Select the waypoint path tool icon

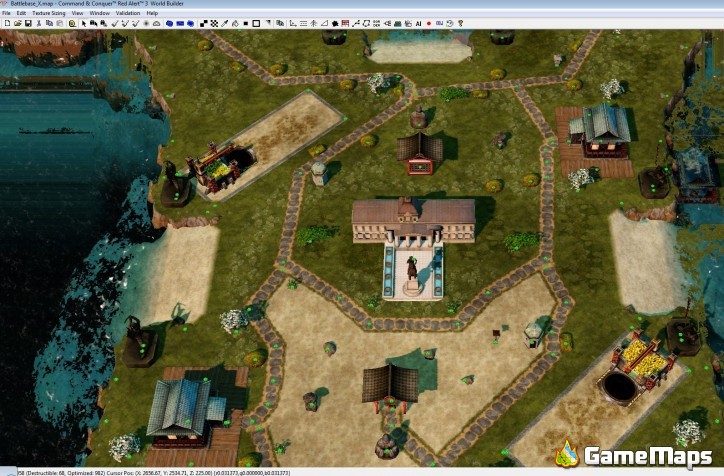click(356, 23)
